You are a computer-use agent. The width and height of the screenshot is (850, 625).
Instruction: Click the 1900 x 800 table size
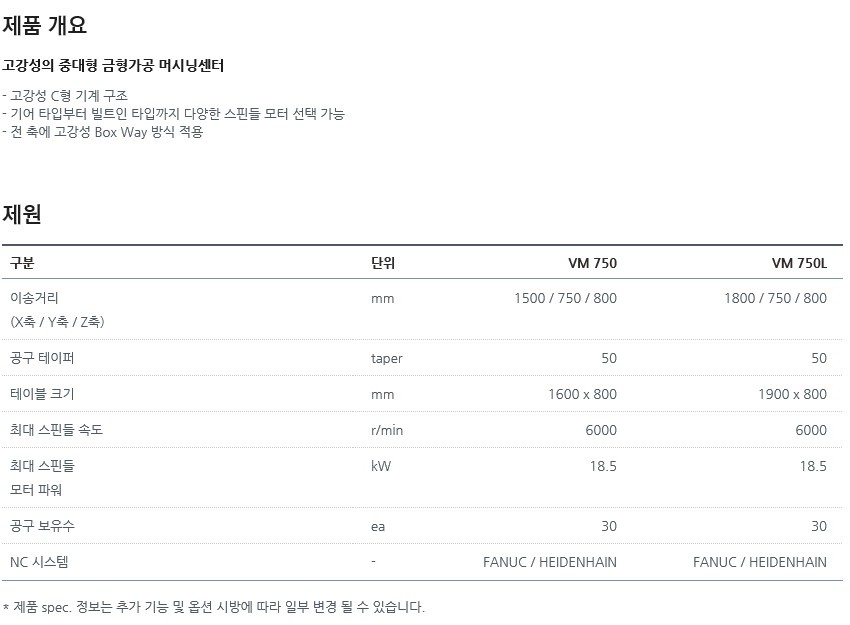click(792, 394)
